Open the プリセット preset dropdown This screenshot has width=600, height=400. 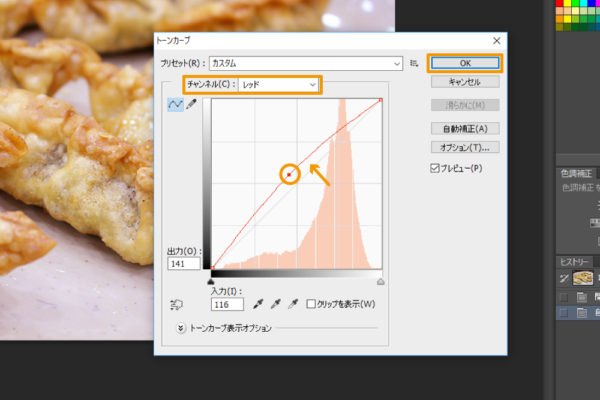[x=305, y=63]
